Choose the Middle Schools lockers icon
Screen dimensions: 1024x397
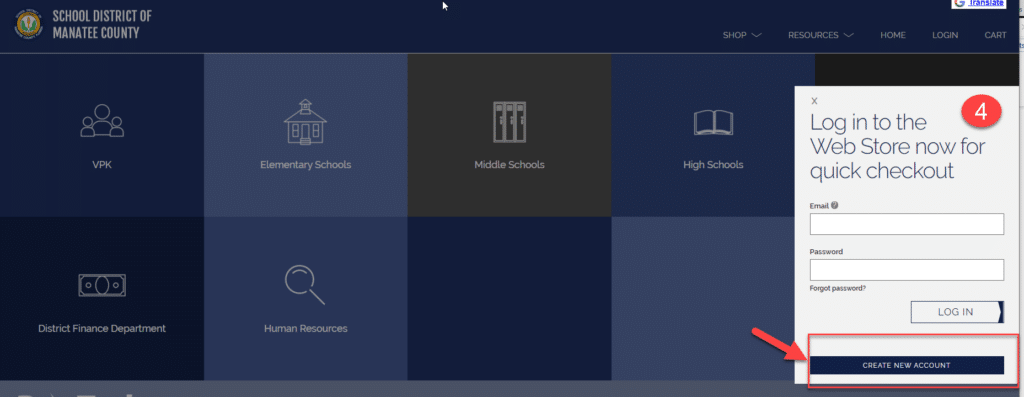(x=509, y=122)
